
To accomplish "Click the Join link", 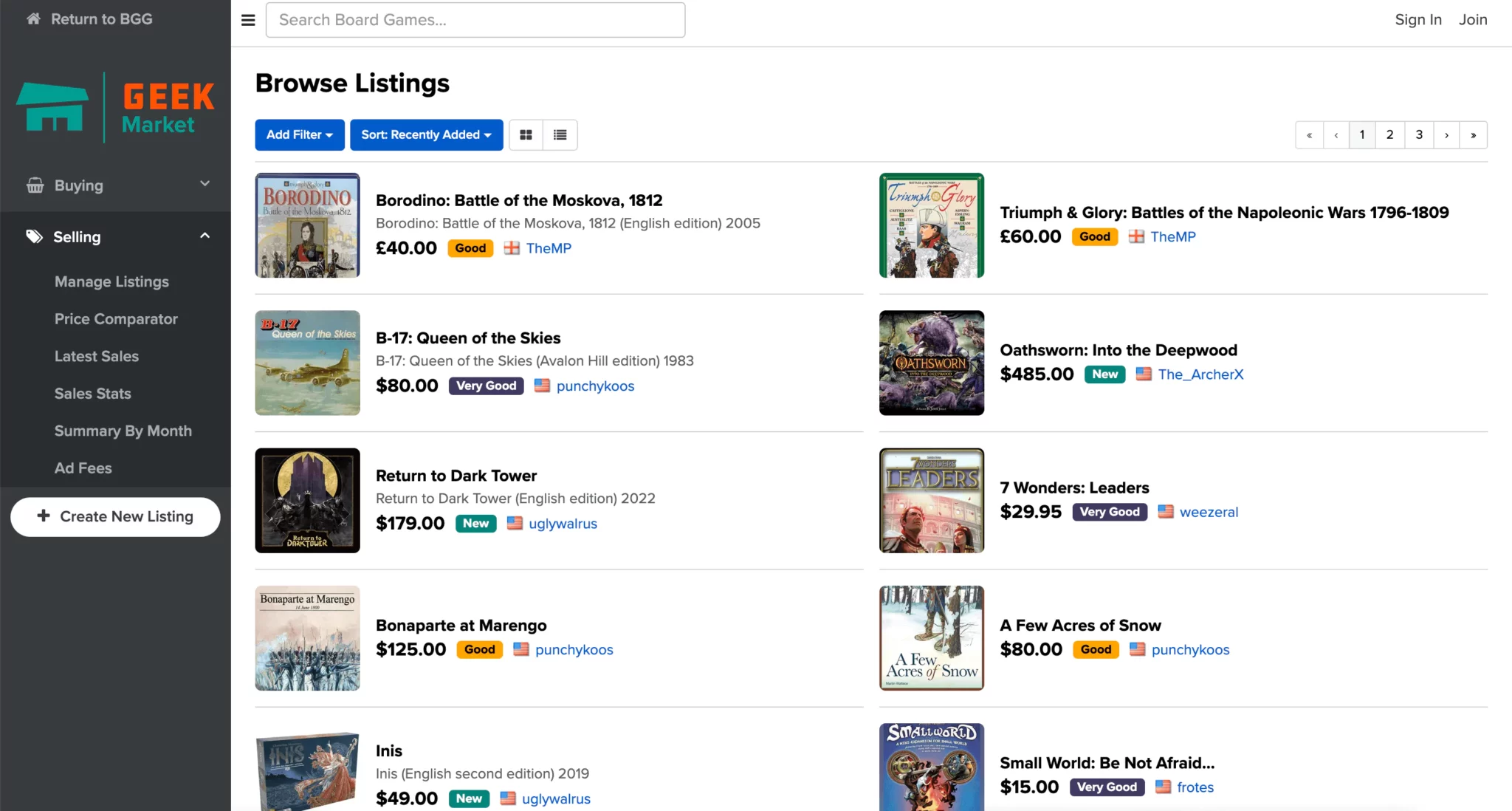I will pos(1473,20).
